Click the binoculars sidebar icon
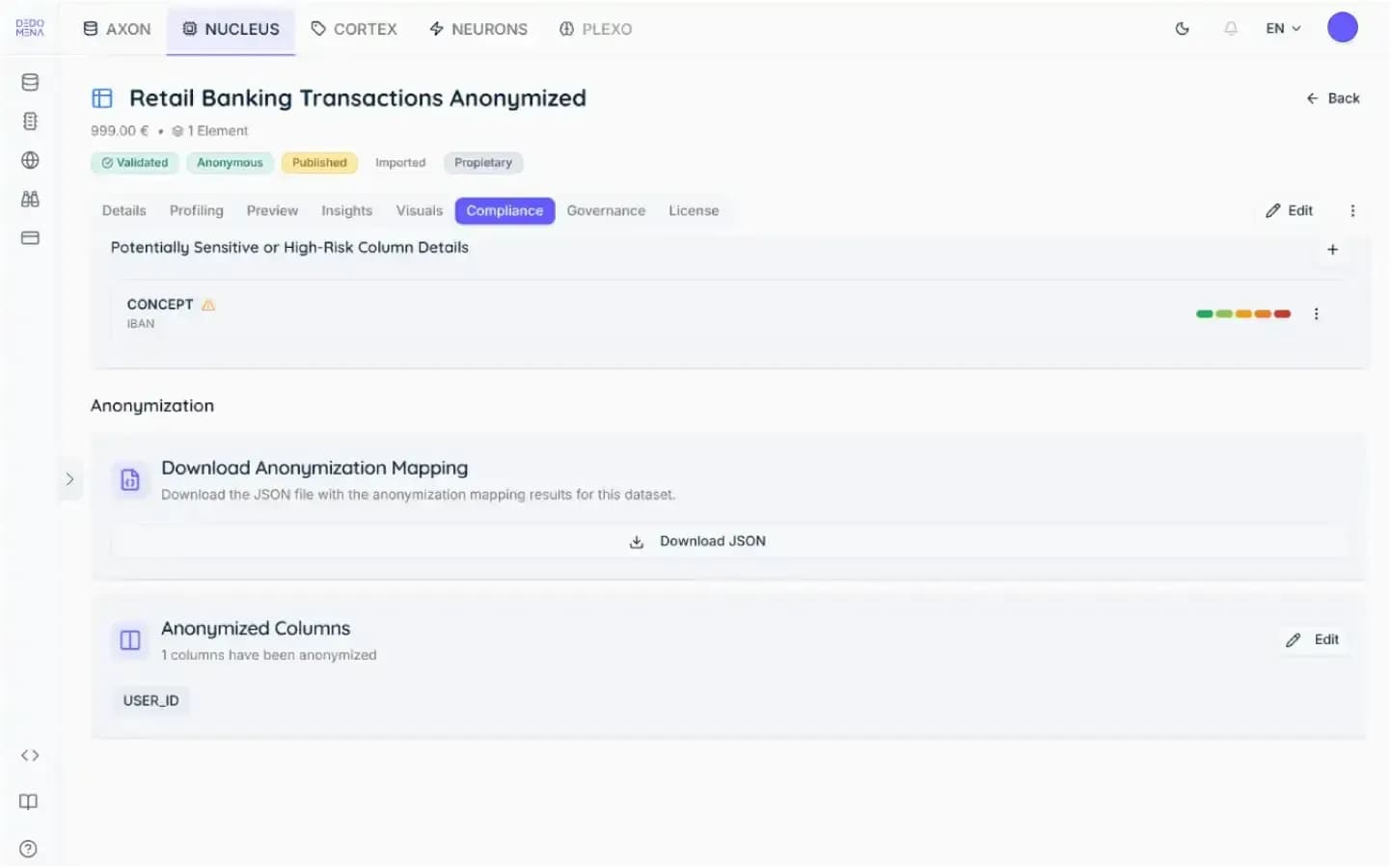 pyautogui.click(x=30, y=199)
